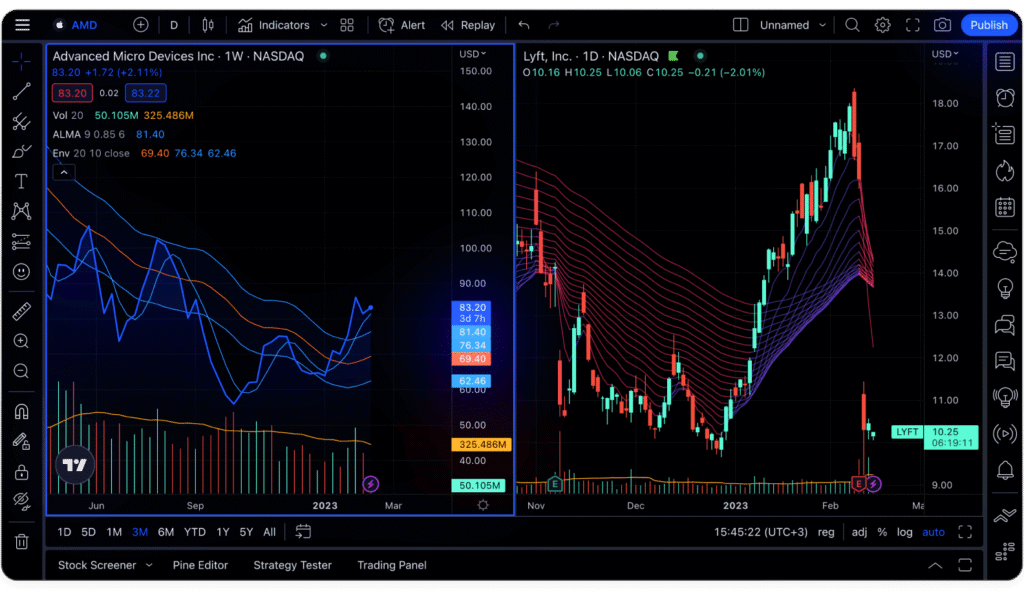Image resolution: width=1024 pixels, height=597 pixels.
Task: Select the XABCD pattern tool
Action: point(21,211)
